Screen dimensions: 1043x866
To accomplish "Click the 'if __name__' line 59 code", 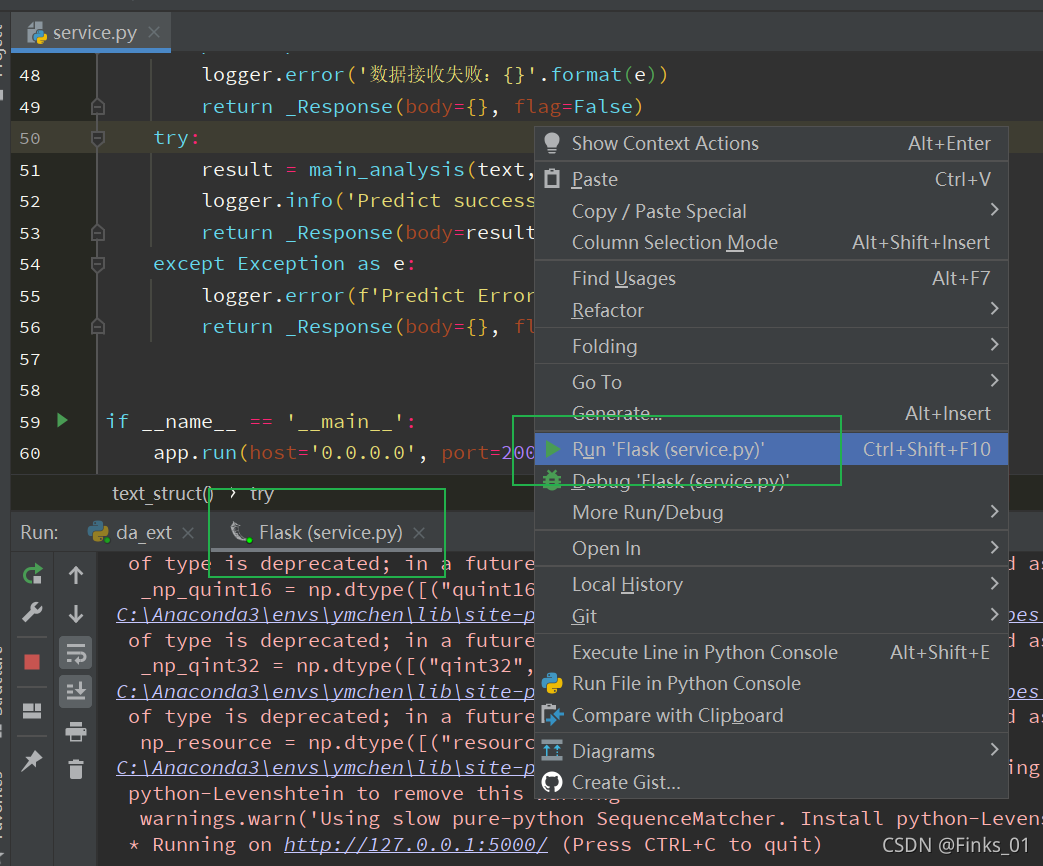I will (x=261, y=422).
